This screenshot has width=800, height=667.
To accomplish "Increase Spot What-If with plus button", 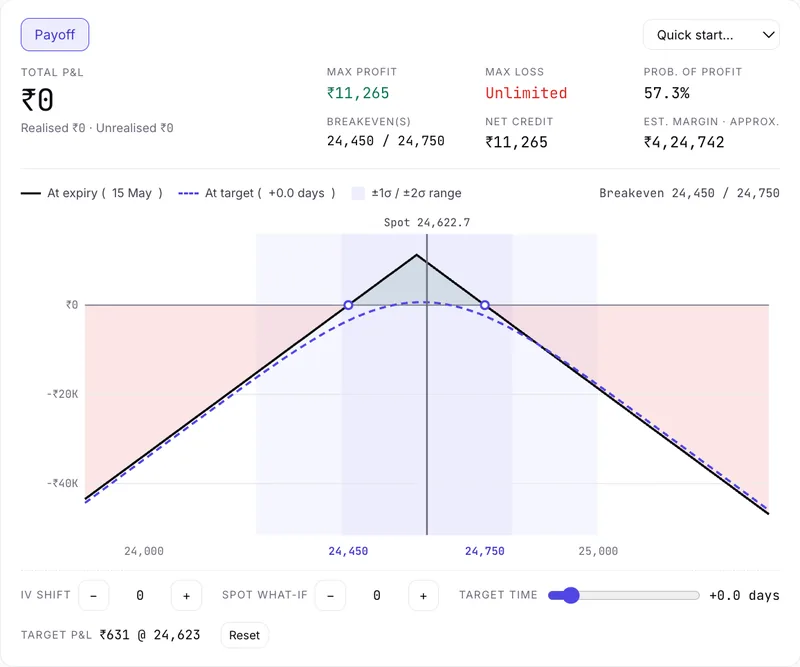I will [423, 596].
